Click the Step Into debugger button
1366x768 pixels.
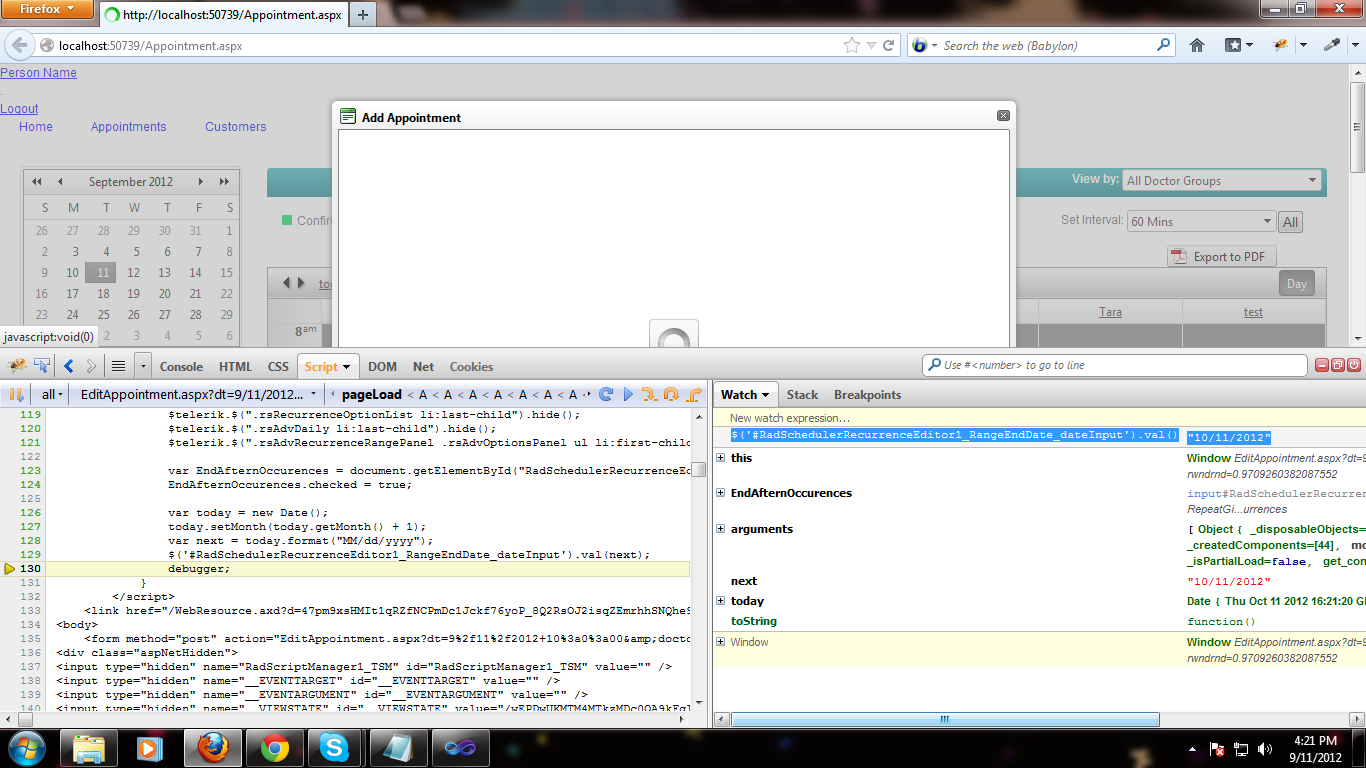[x=650, y=394]
